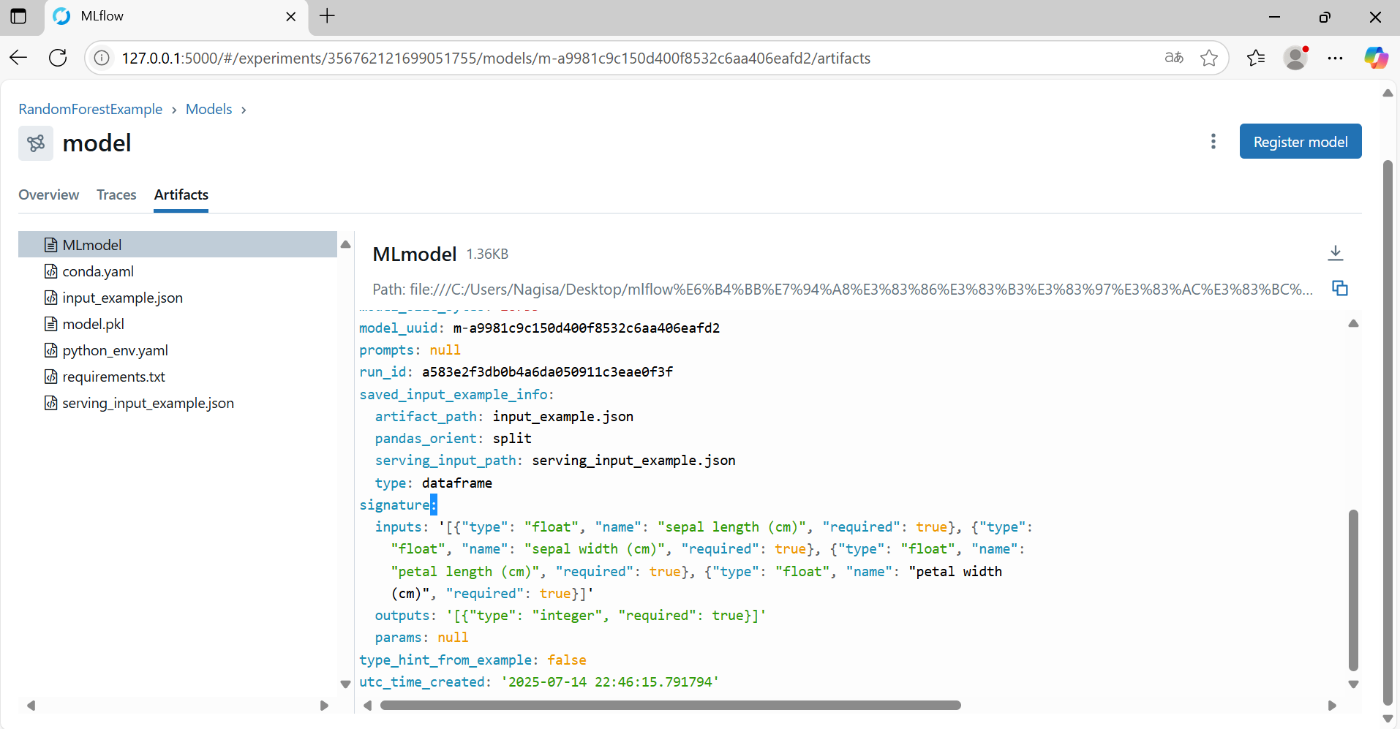
Task: Click the run_id value text
Action: [547, 372]
